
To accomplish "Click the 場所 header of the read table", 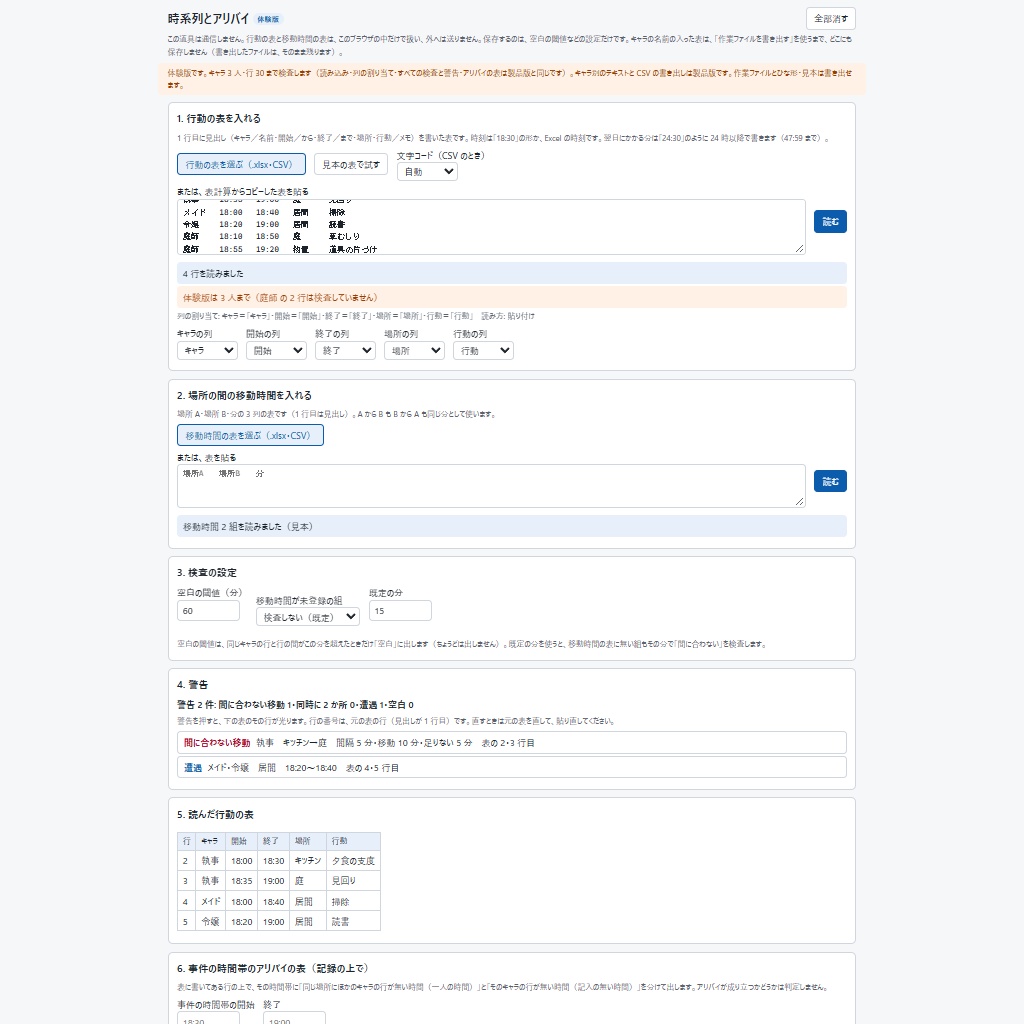I will coord(308,841).
